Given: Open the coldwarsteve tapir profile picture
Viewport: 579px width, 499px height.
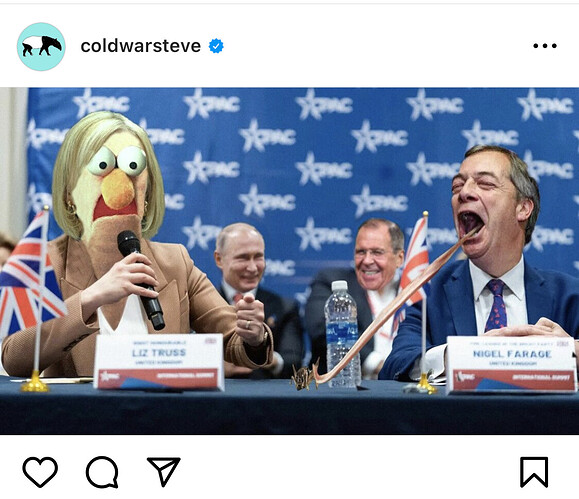Looking at the screenshot, I should (x=41, y=47).
